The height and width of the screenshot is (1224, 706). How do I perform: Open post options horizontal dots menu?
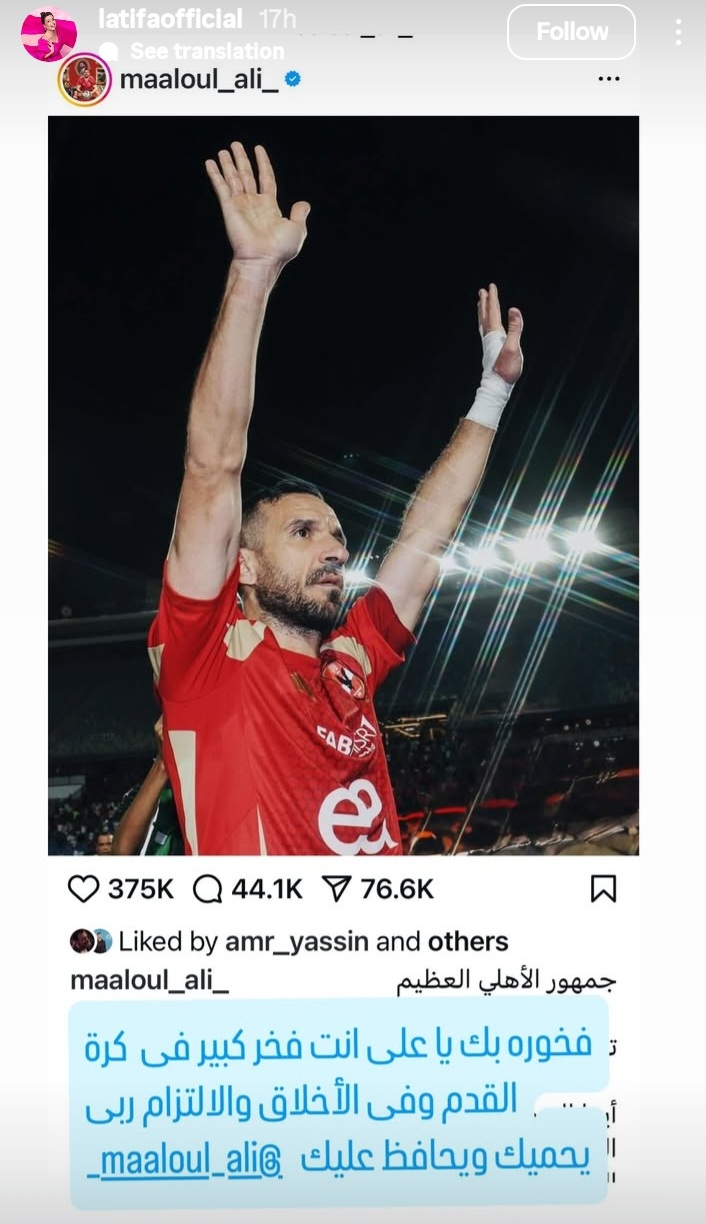pyautogui.click(x=609, y=79)
